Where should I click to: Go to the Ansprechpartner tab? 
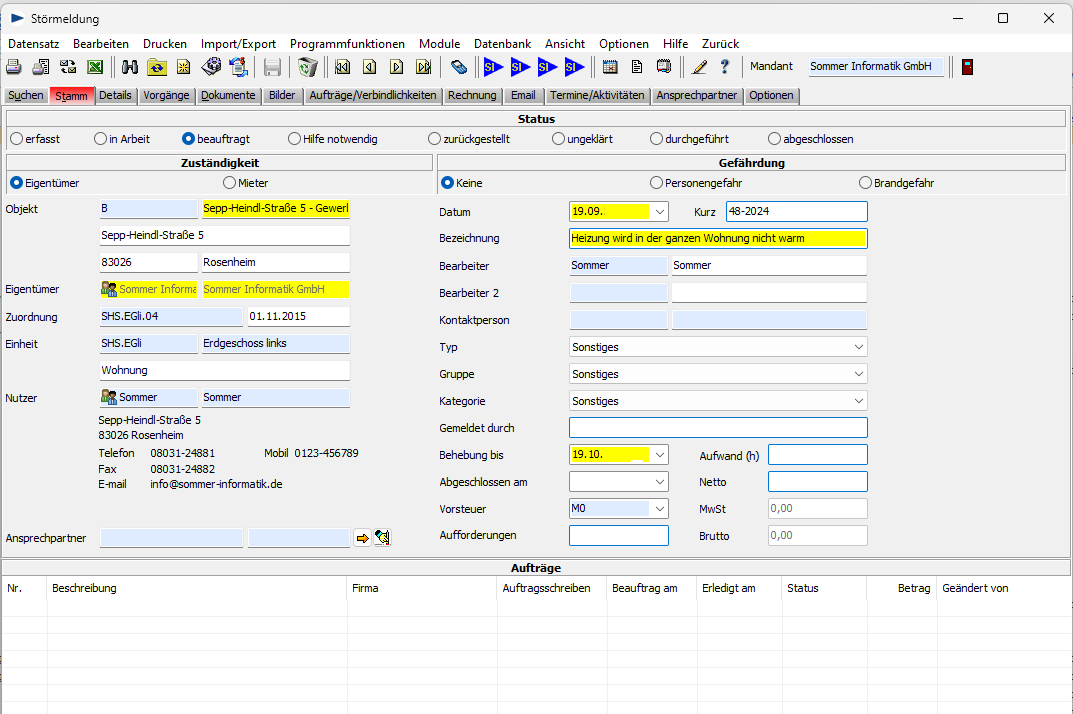(x=697, y=96)
